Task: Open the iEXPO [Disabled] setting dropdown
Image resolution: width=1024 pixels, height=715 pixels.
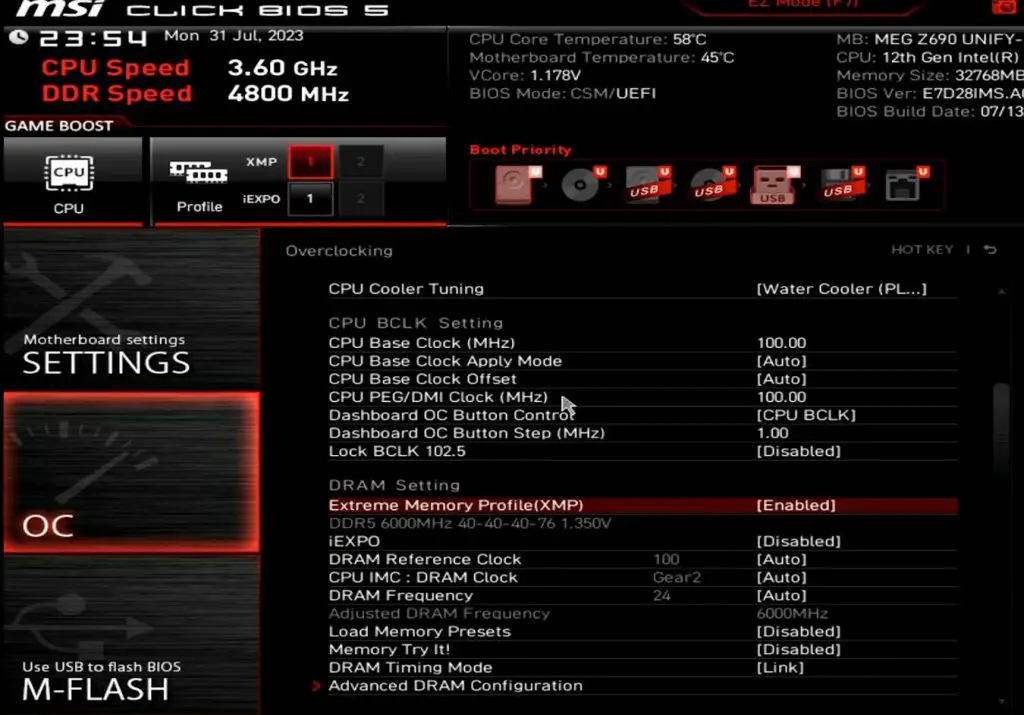Action: point(798,541)
